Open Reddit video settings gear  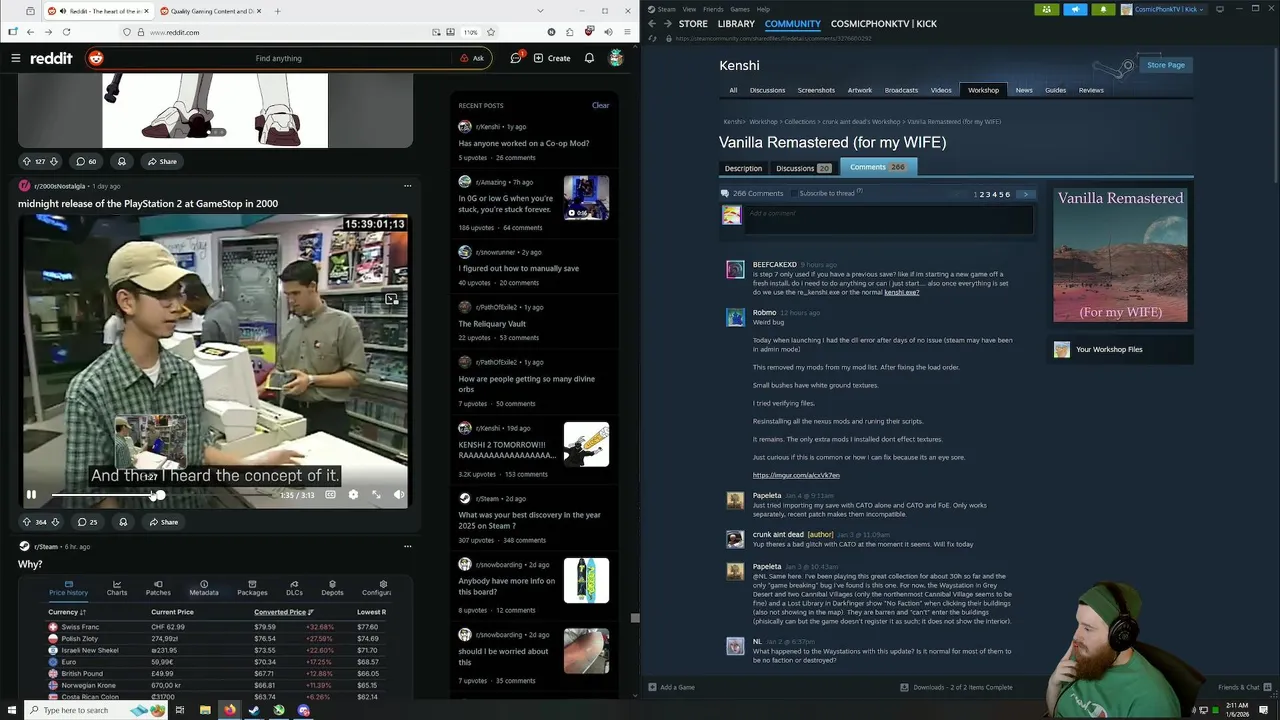353,494
